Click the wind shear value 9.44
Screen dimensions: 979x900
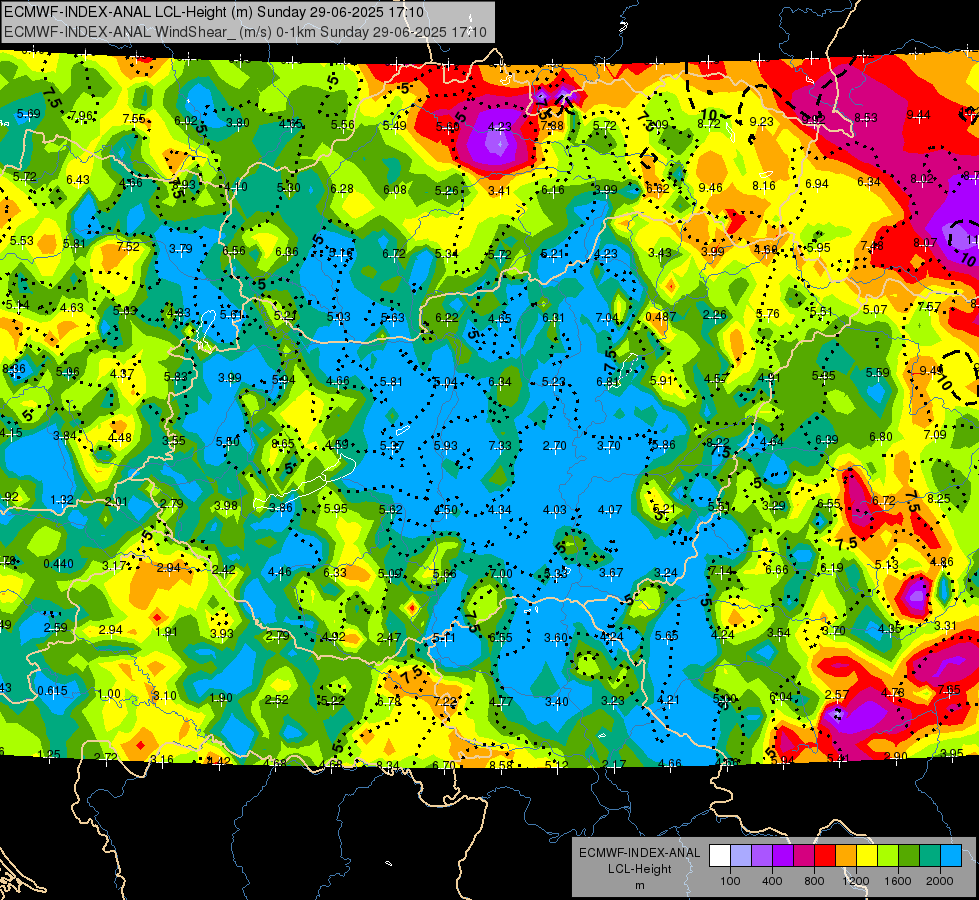click(918, 114)
